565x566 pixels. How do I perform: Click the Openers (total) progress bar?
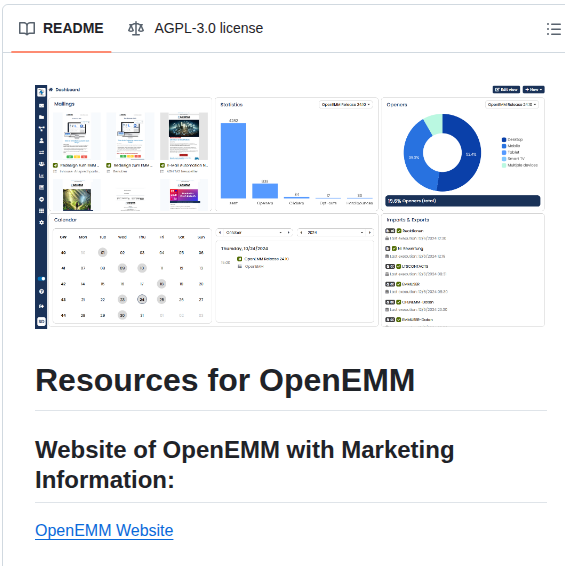click(462, 201)
